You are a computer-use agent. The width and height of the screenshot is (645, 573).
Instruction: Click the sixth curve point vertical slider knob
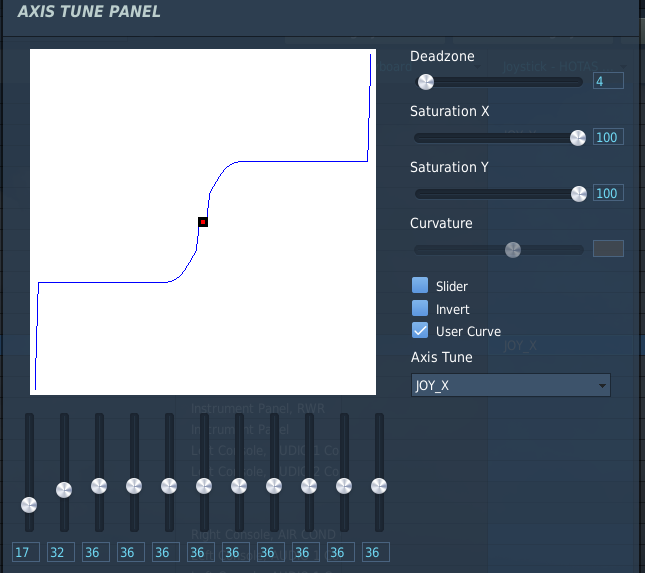tap(204, 486)
